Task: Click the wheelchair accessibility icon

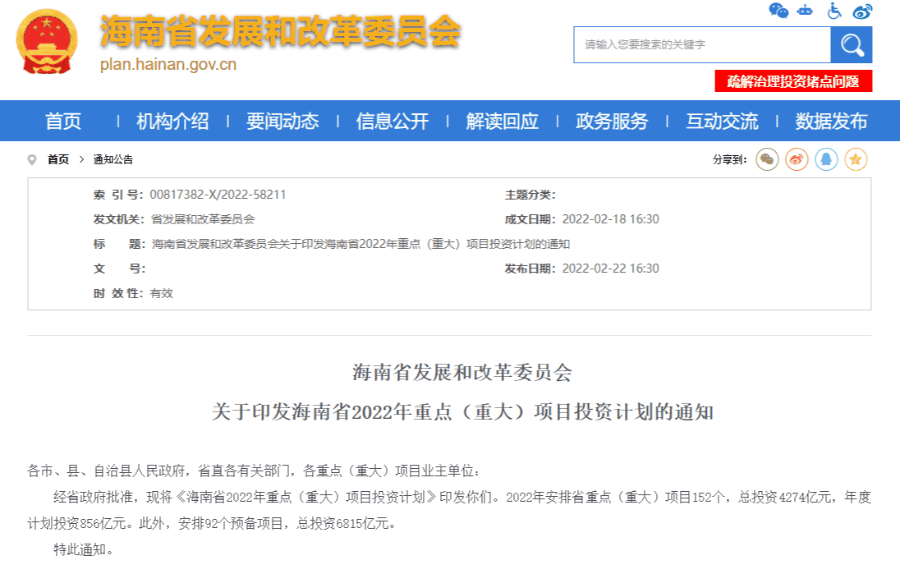Action: tap(835, 11)
